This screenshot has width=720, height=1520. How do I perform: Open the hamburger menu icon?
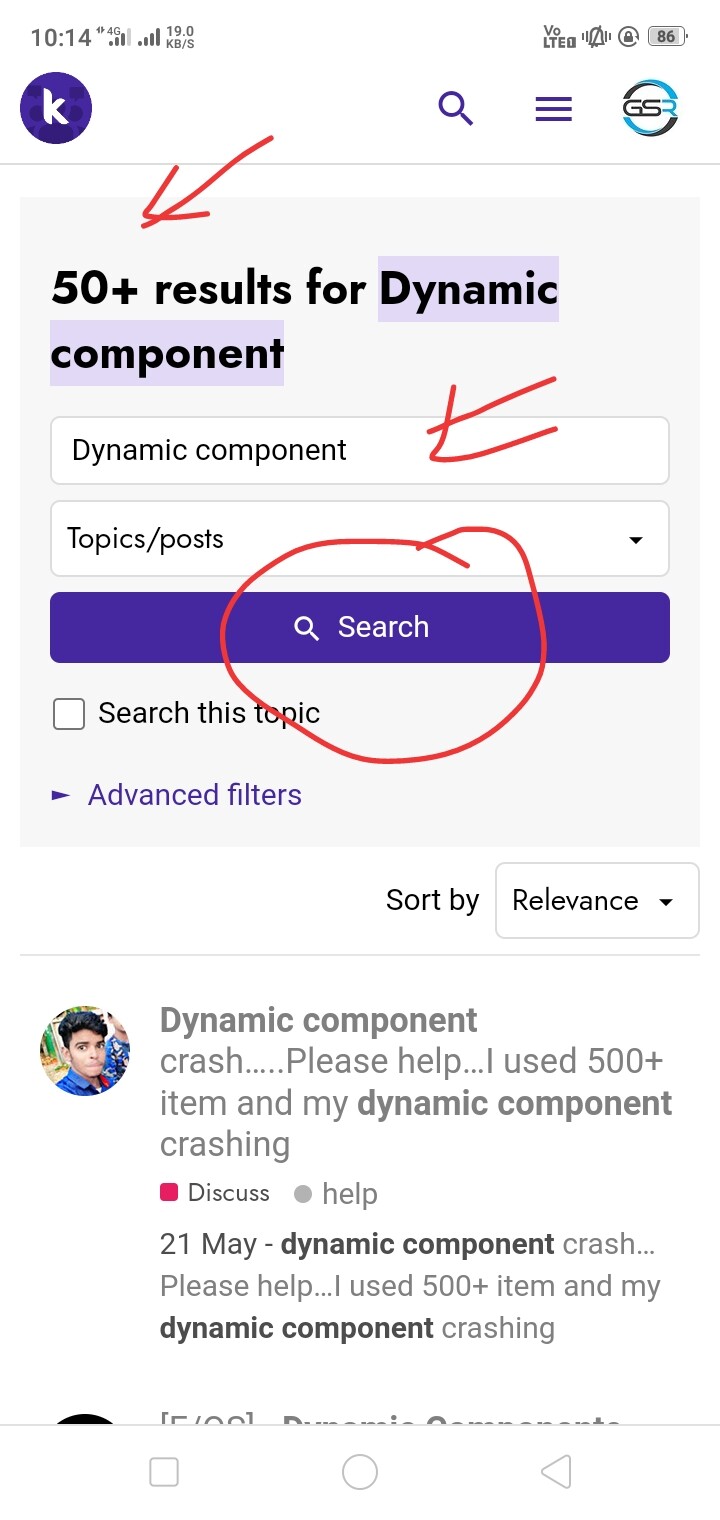point(553,109)
